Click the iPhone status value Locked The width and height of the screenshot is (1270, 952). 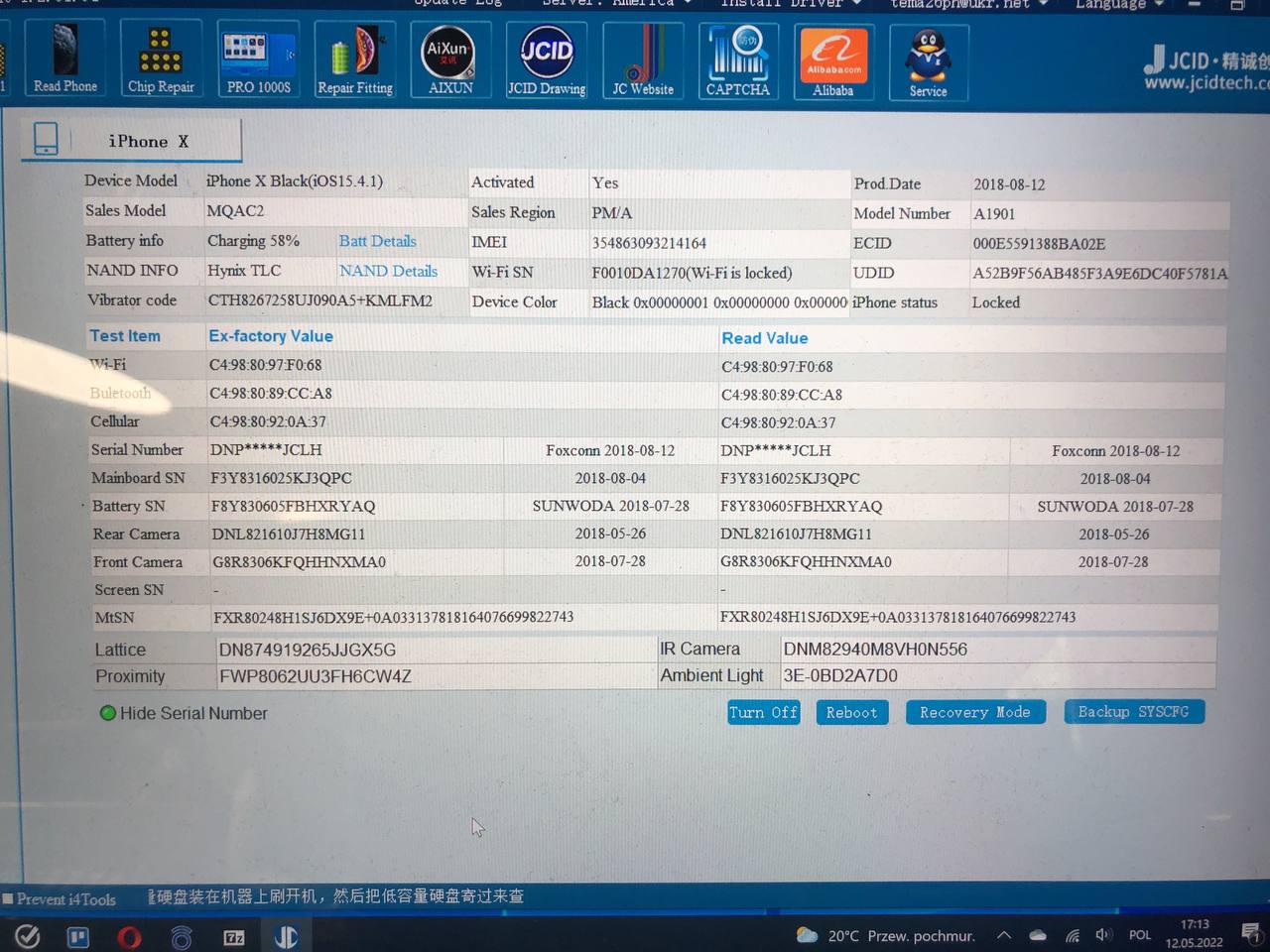point(996,302)
